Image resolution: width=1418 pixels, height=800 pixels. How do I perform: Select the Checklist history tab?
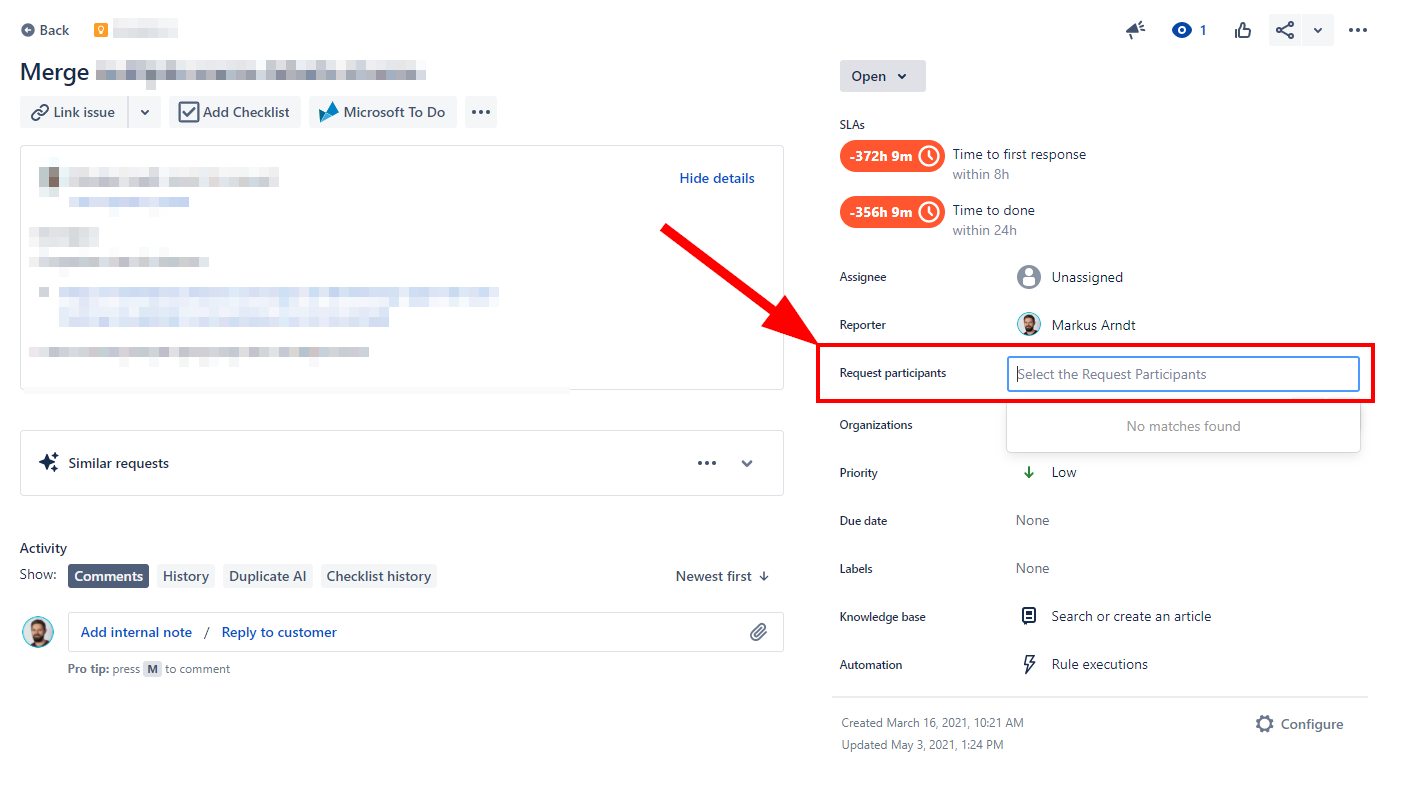point(379,576)
